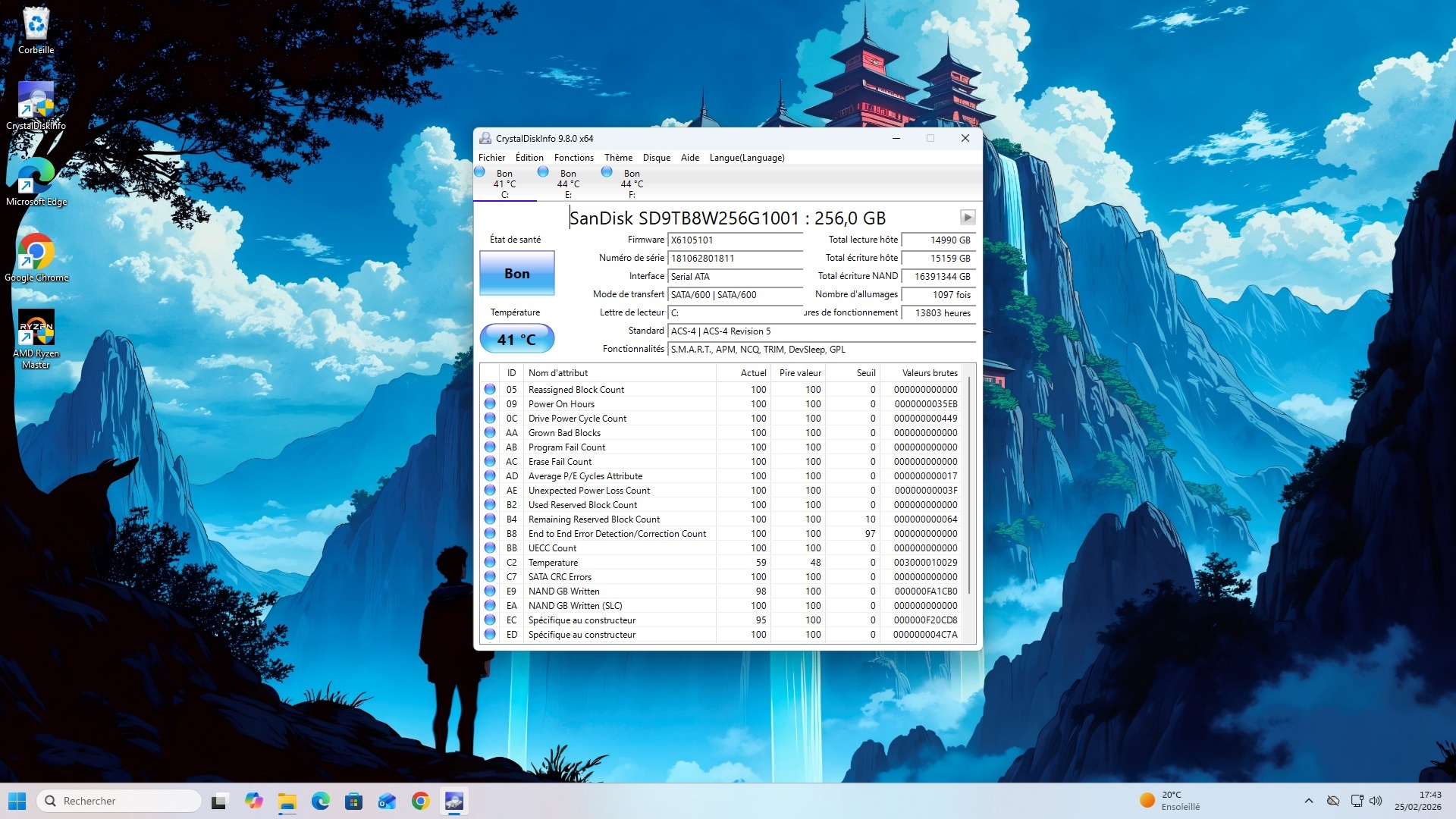Click the Numéro de série field
Screen dimensions: 1456x819
pyautogui.click(x=734, y=259)
